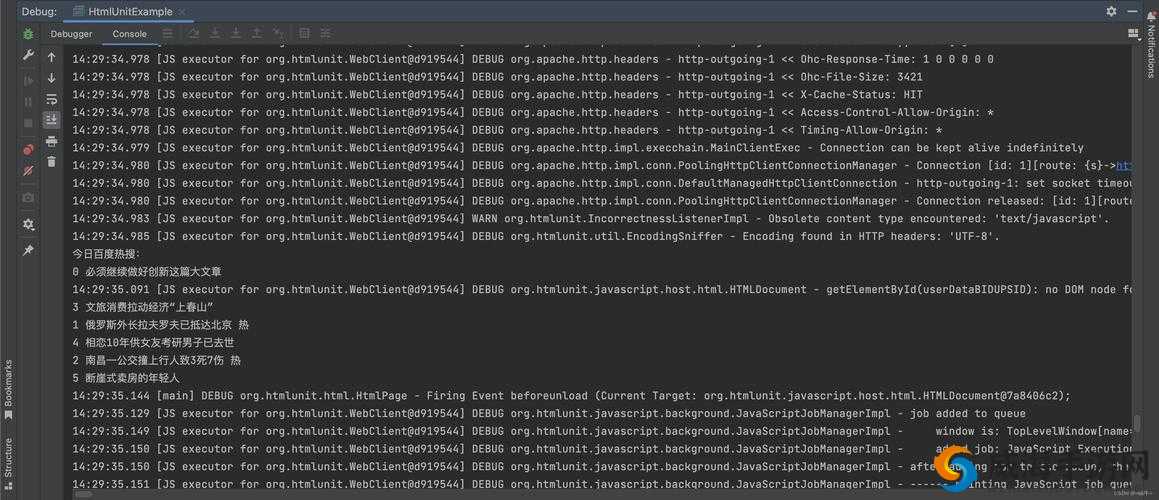This screenshot has width=1159, height=500.
Task: Click the 'Encoding found in HTTP headers' line
Action: pyautogui.click(x=536, y=237)
